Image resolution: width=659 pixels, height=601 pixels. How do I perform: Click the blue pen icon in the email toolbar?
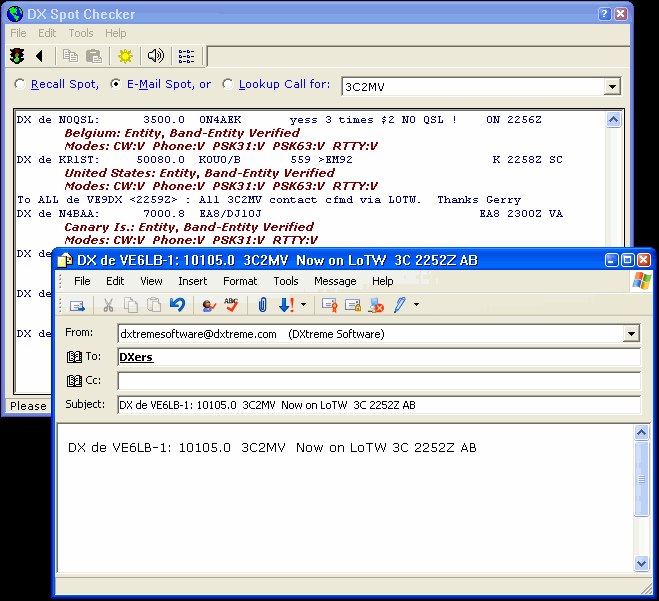point(400,305)
